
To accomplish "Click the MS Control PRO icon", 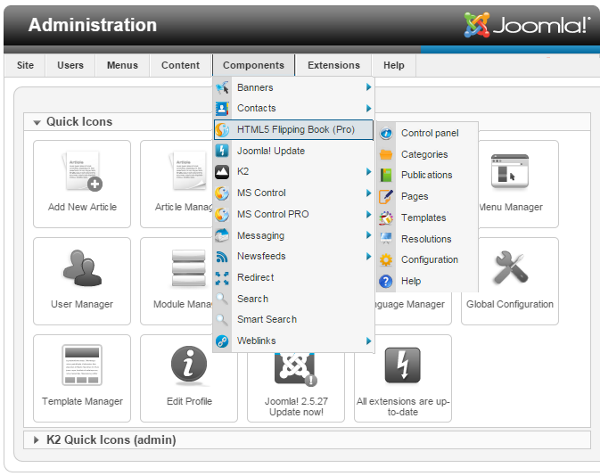I will pyautogui.click(x=222, y=214).
